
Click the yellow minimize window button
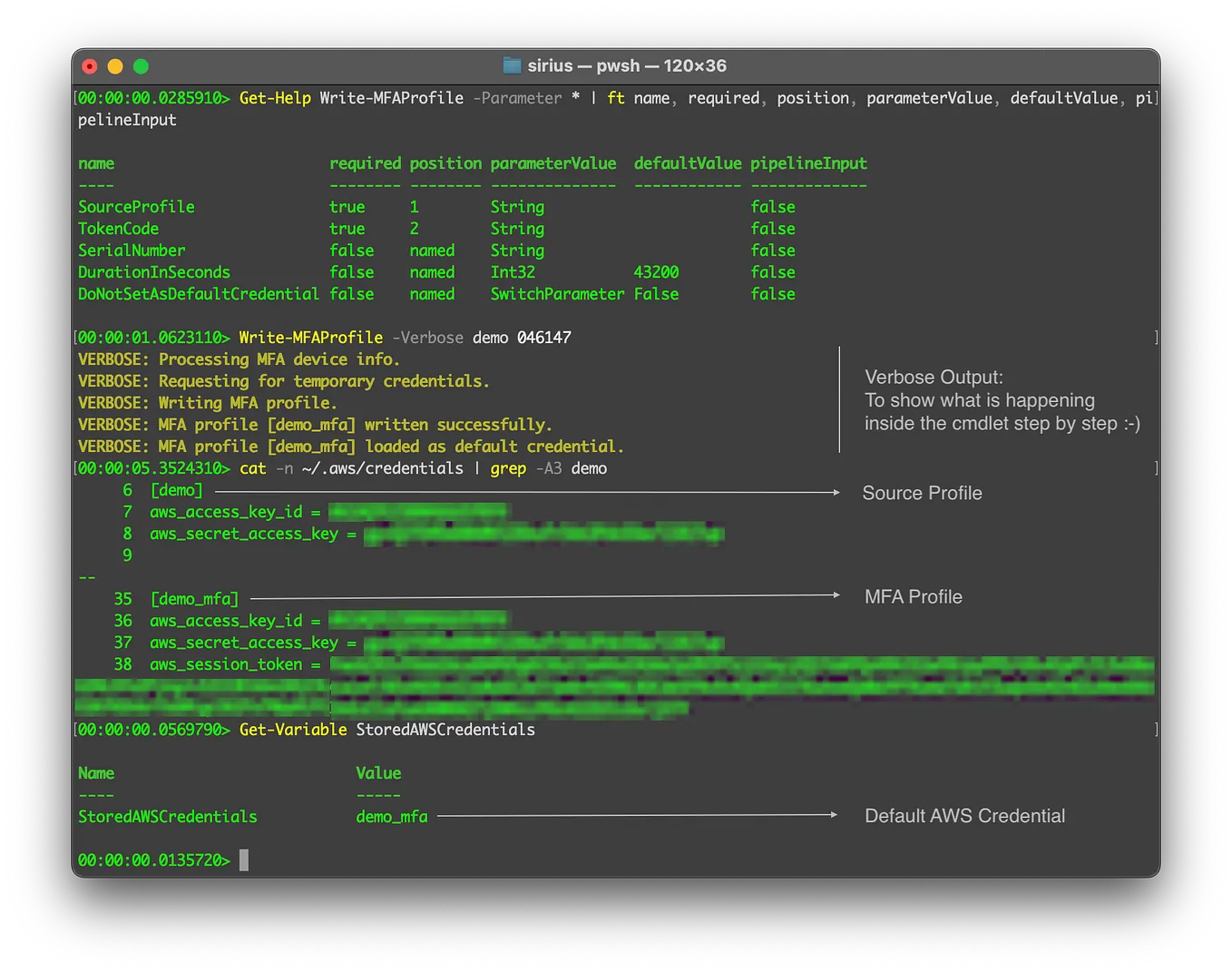click(115, 66)
